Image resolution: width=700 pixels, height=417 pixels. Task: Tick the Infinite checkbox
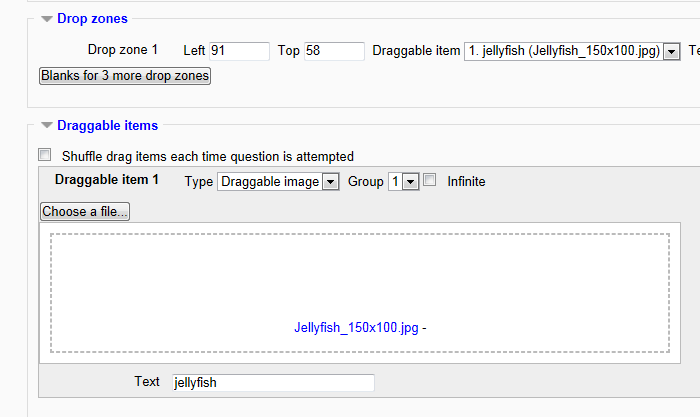429,180
